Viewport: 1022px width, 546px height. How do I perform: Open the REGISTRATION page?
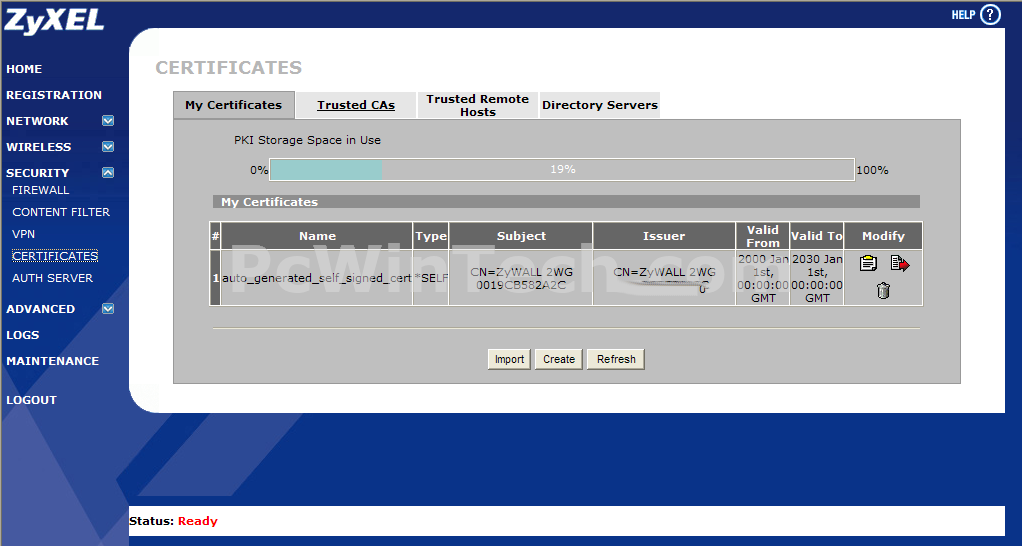point(54,95)
